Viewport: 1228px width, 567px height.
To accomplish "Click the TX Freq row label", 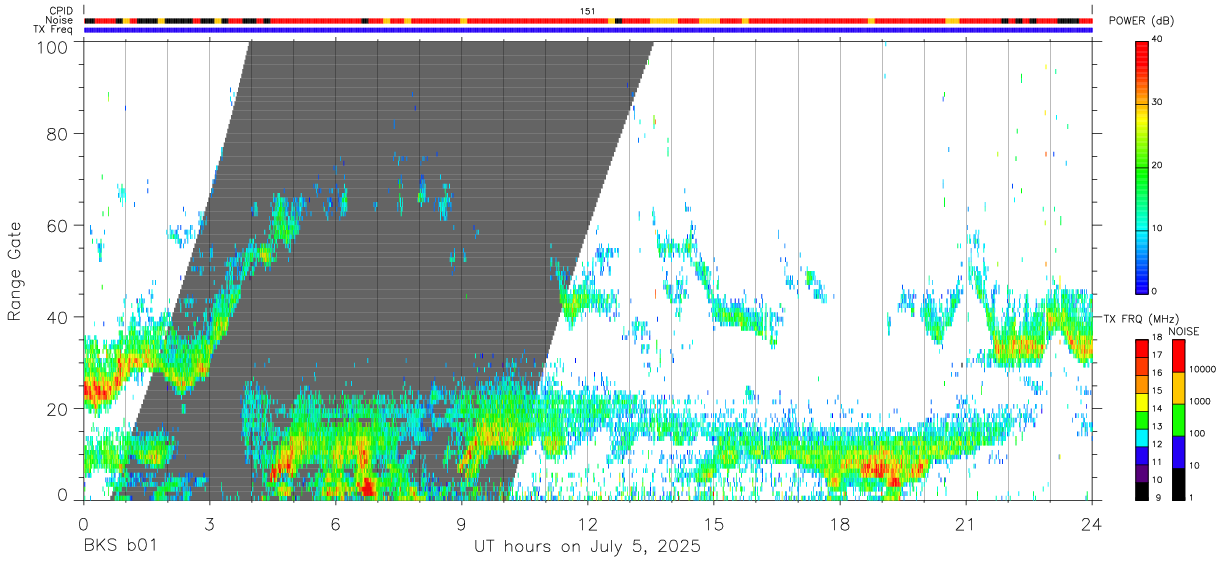I will (x=54, y=30).
